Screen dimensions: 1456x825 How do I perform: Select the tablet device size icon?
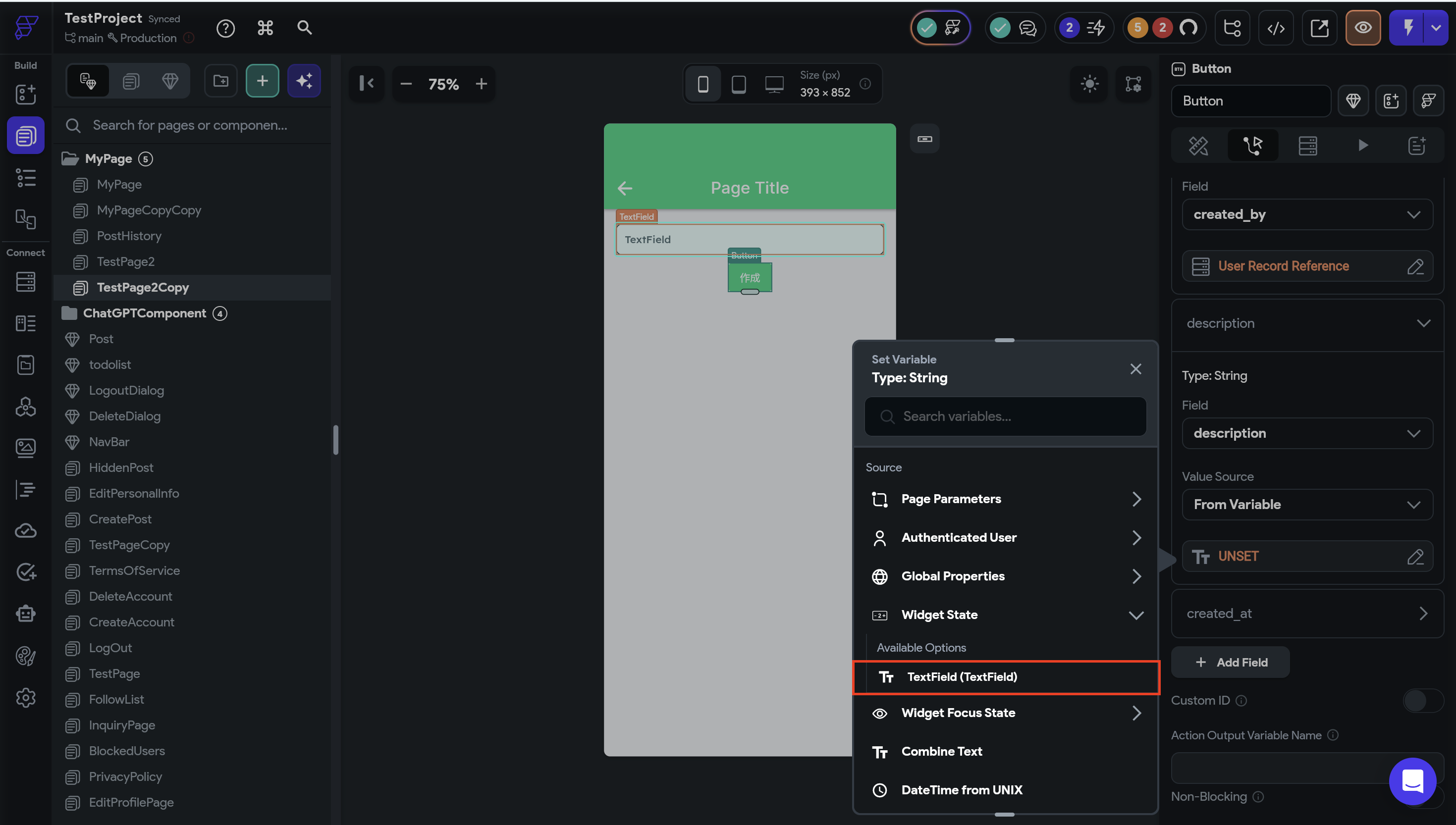pos(739,84)
